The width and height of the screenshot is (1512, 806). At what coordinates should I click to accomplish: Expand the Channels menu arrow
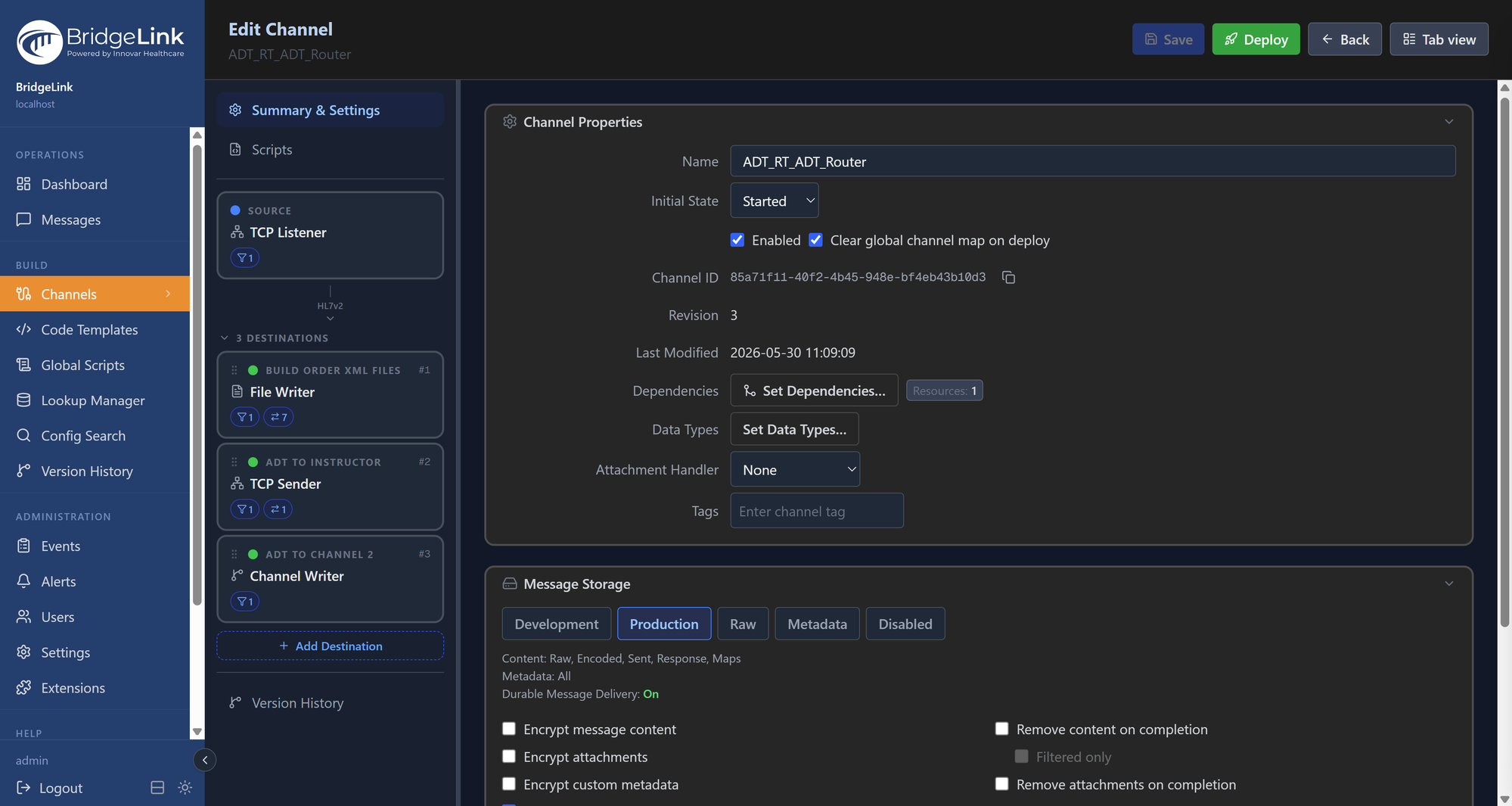tap(168, 294)
